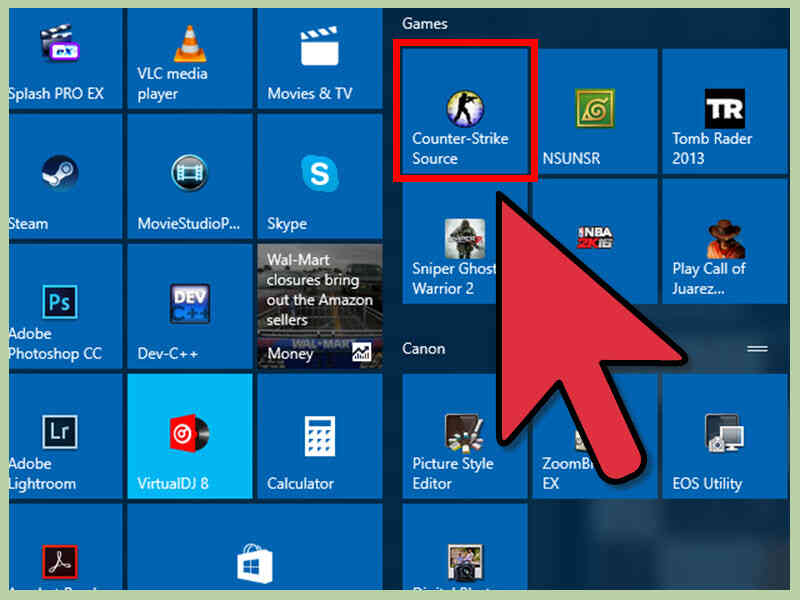Open the Adobe Acrobat Reader tile
The height and width of the screenshot is (600, 800).
tap(65, 547)
